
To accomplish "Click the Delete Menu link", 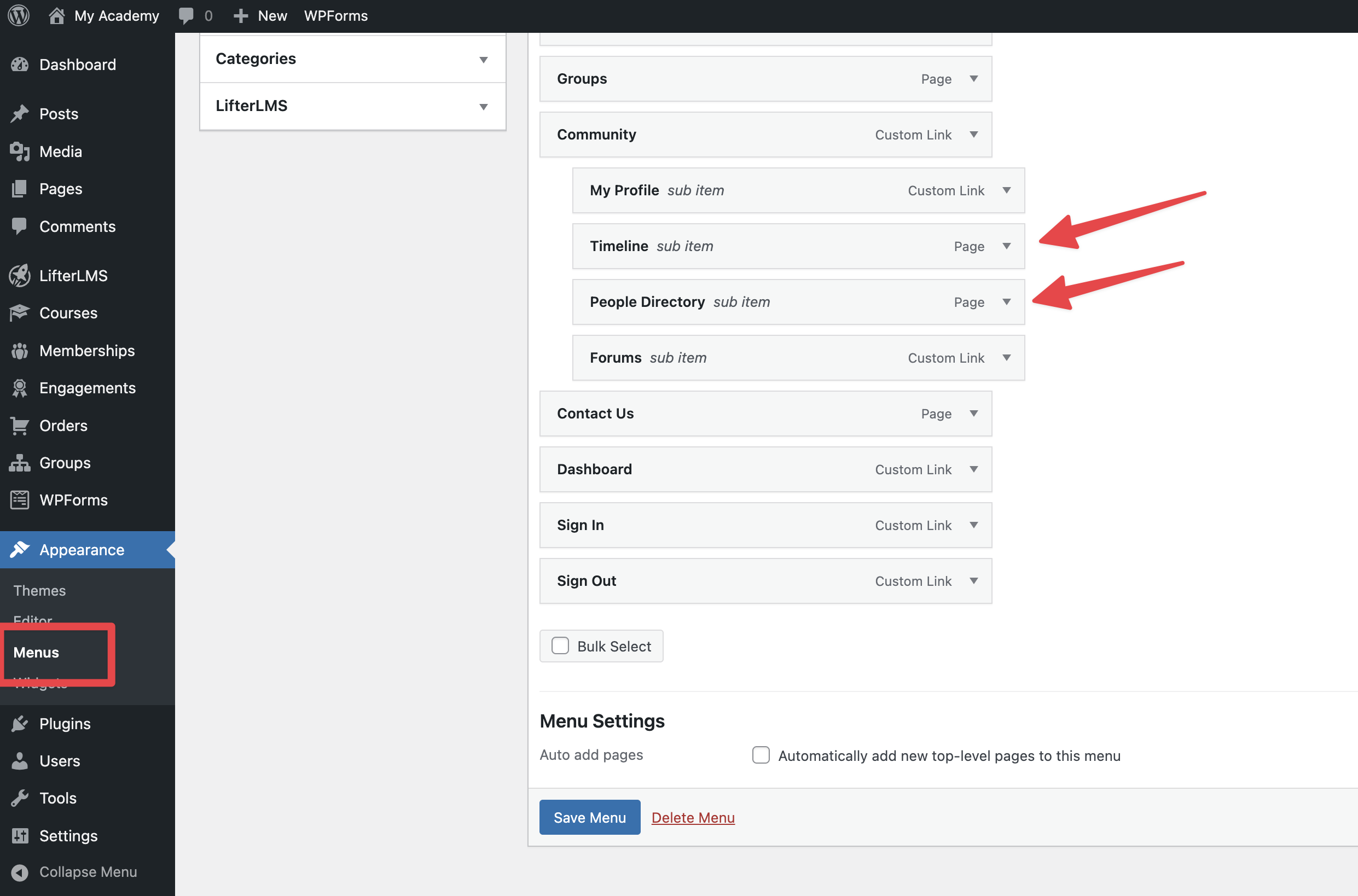I will pyautogui.click(x=693, y=817).
